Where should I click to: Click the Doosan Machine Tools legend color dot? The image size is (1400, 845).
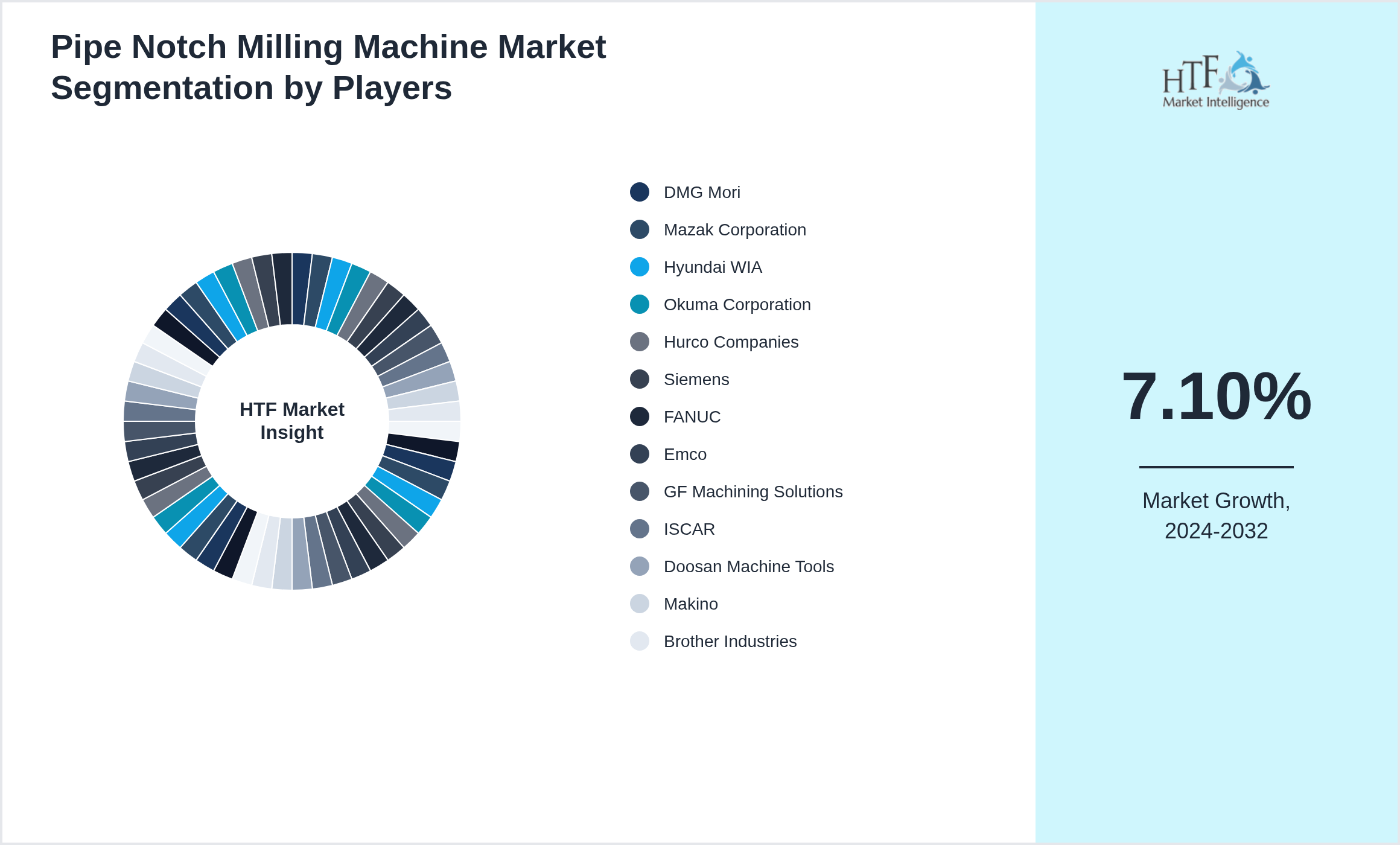coord(640,566)
